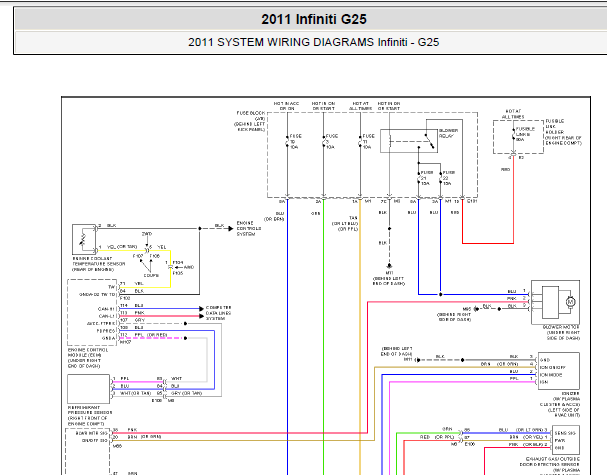This screenshot has width=607, height=475.
Task: Select the 'COUPE' label near F107
Action: tap(151, 276)
